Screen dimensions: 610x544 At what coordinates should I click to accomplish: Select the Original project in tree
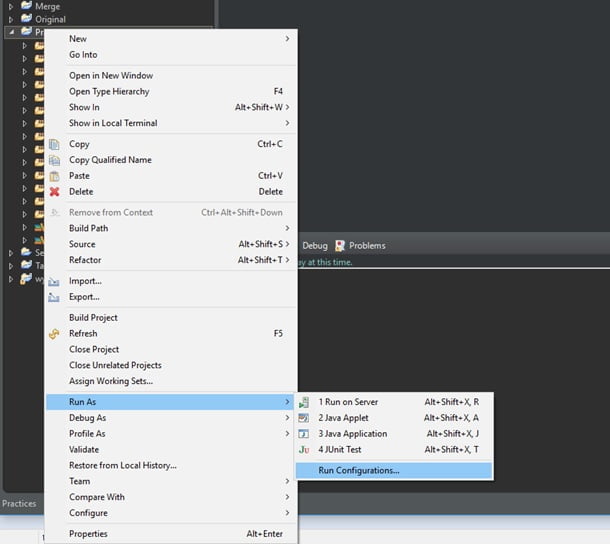(51, 19)
